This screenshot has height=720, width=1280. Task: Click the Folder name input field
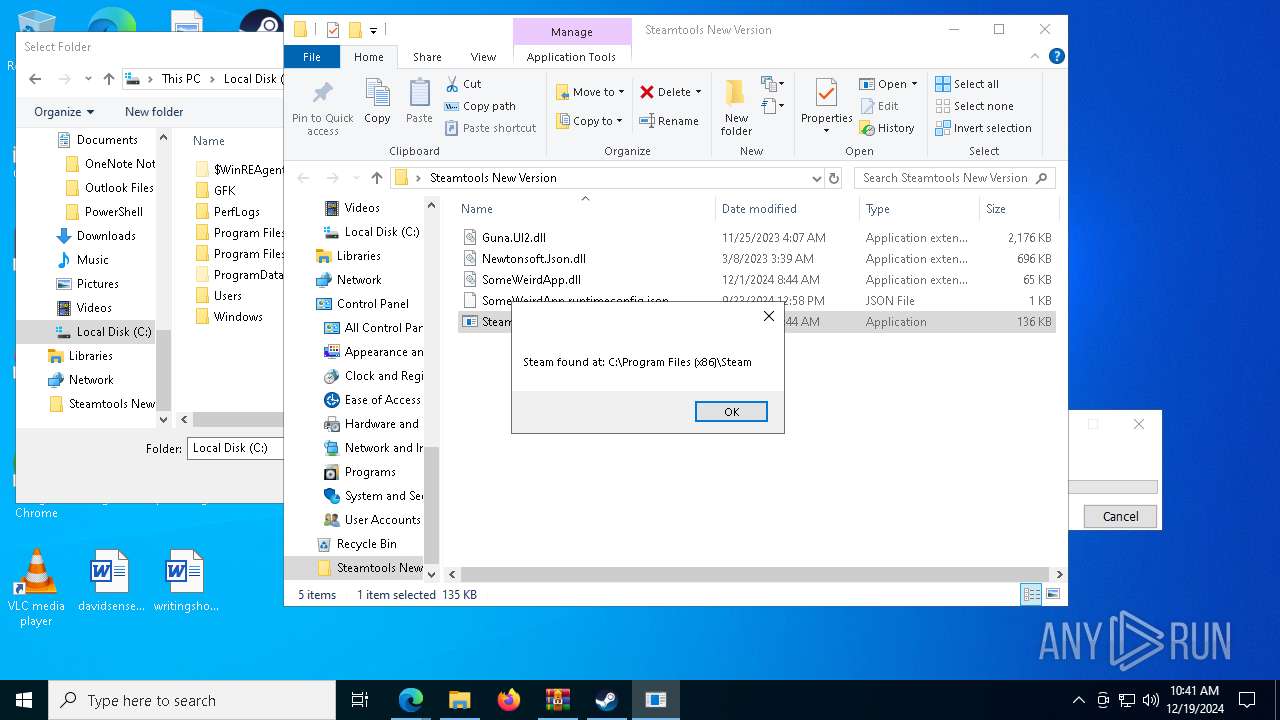click(x=236, y=448)
